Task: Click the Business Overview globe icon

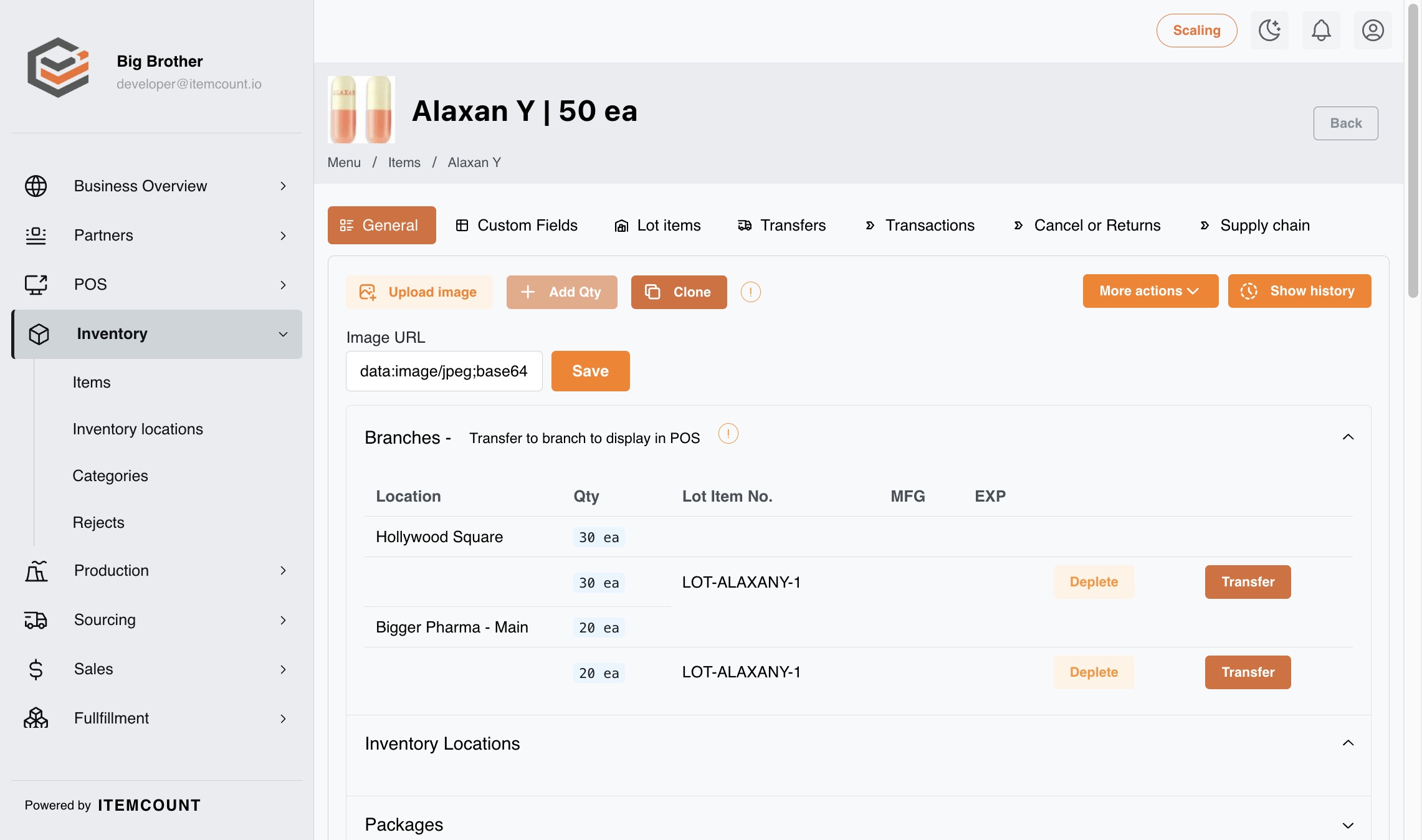Action: point(36,186)
